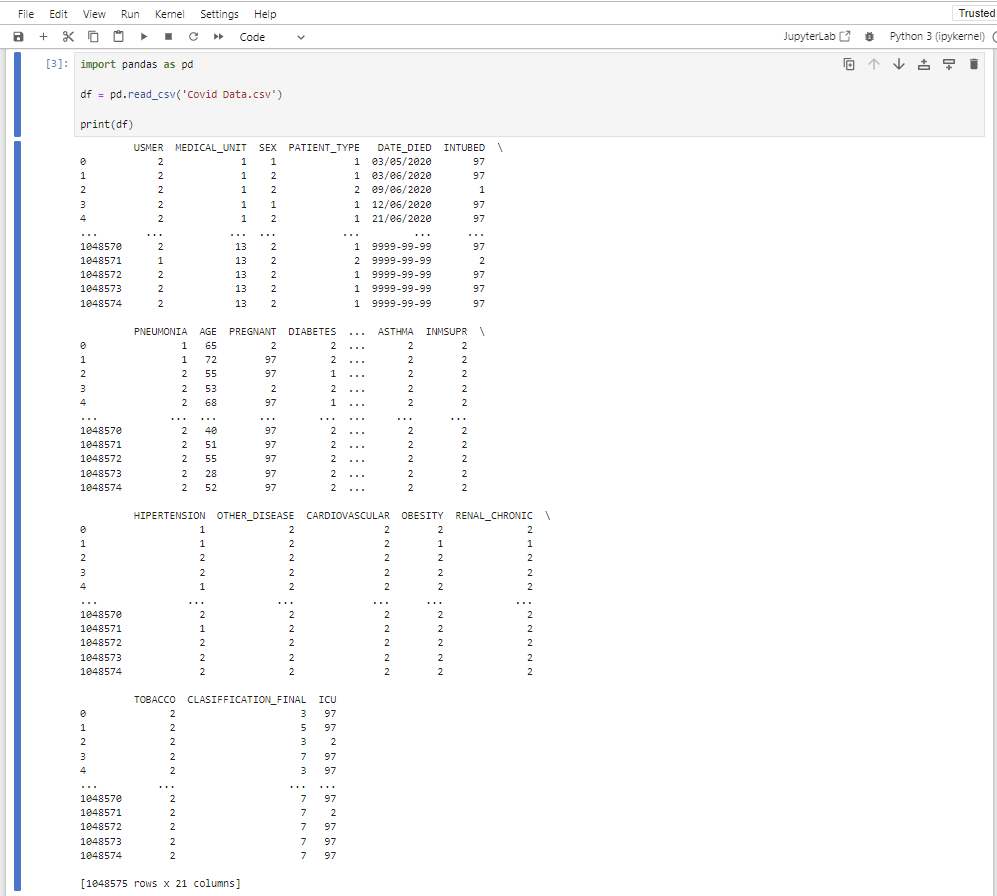This screenshot has width=997, height=896.
Task: Open the Settings menu
Action: pos(219,14)
